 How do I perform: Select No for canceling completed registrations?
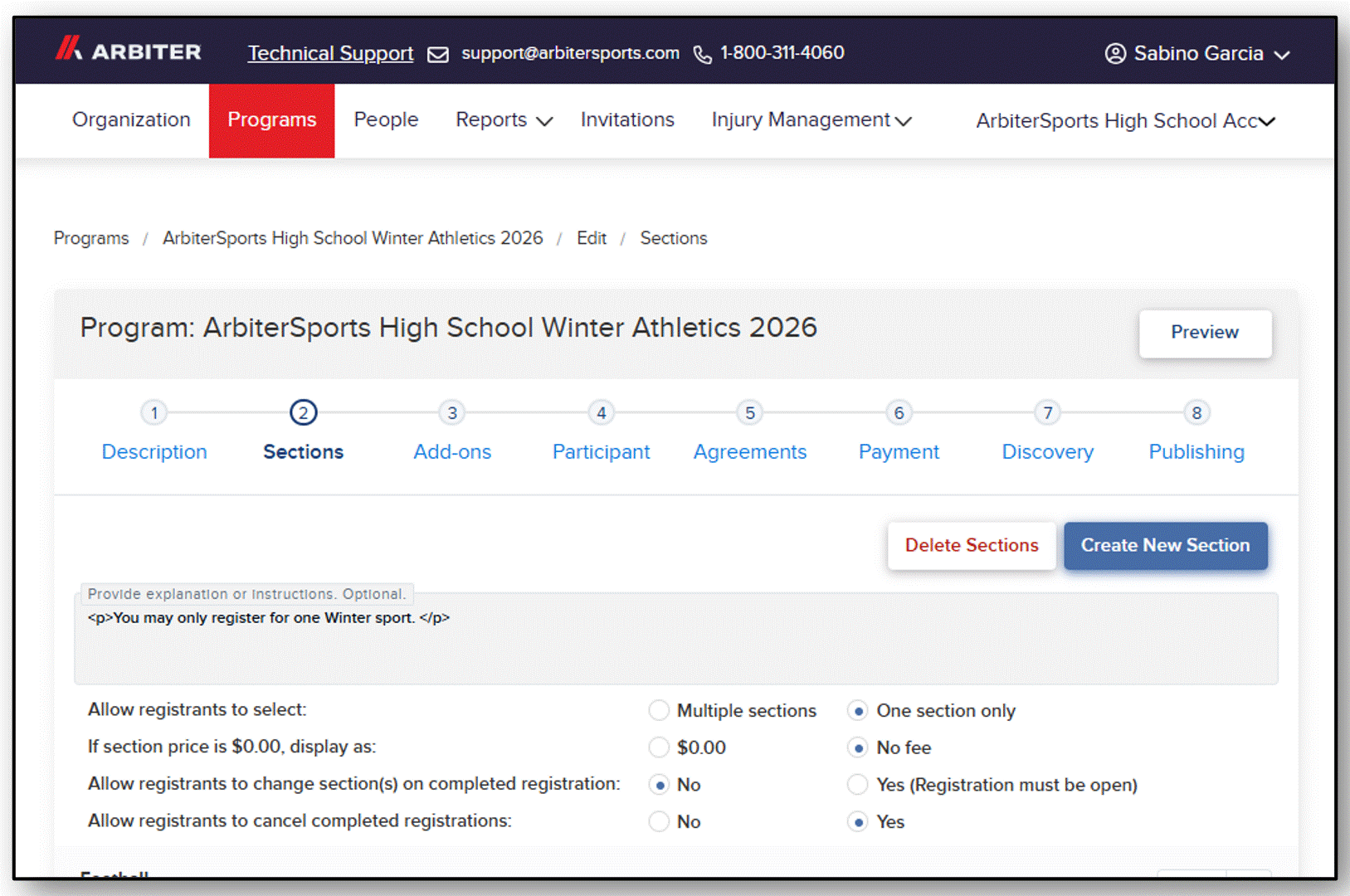pyautogui.click(x=659, y=821)
